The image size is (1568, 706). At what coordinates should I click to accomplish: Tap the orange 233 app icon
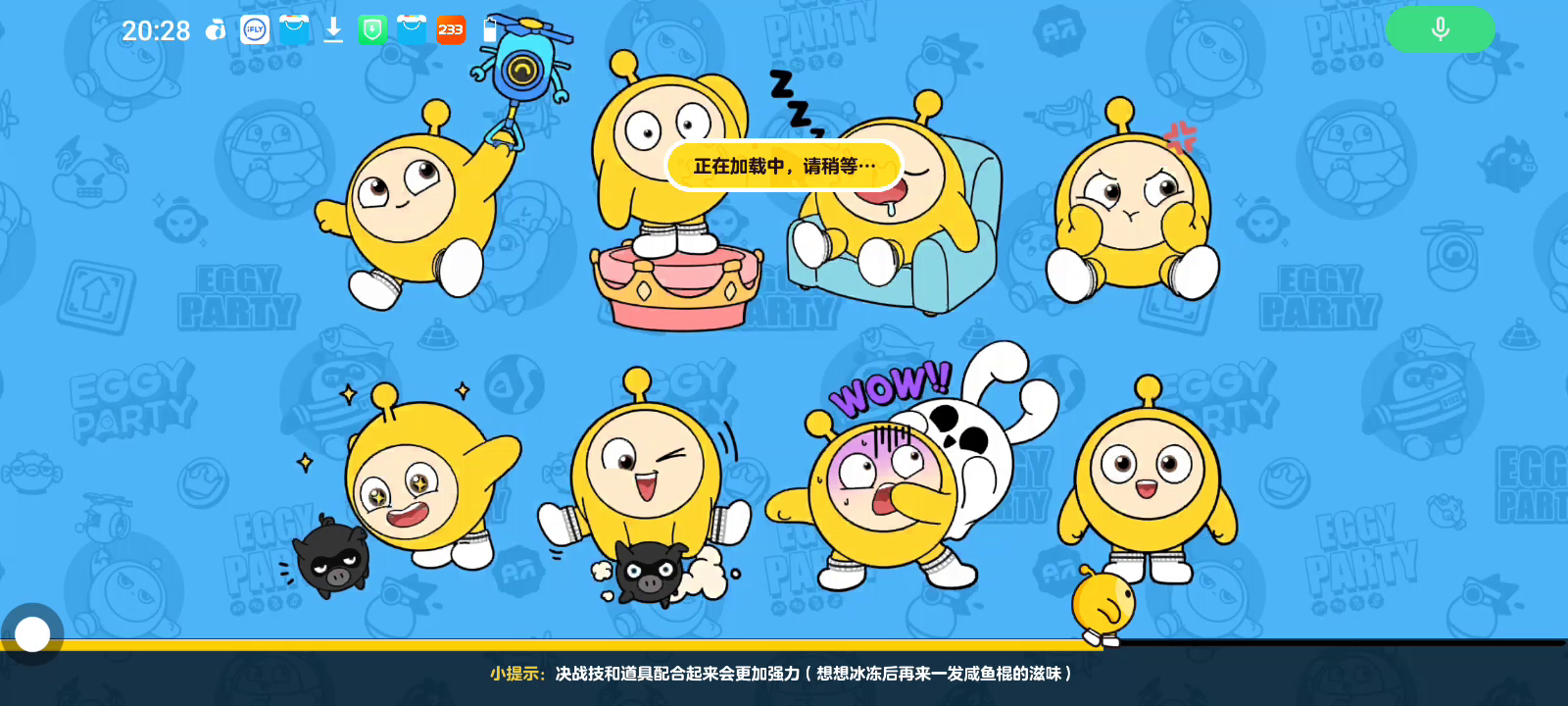coord(451,30)
